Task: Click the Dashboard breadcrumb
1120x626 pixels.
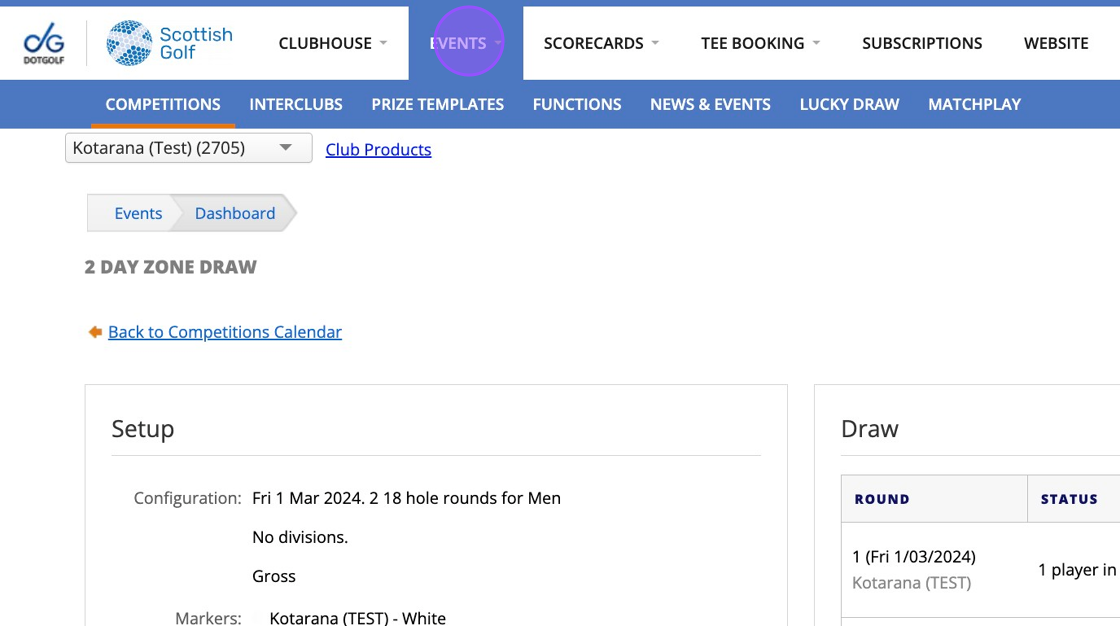Action: 235,213
